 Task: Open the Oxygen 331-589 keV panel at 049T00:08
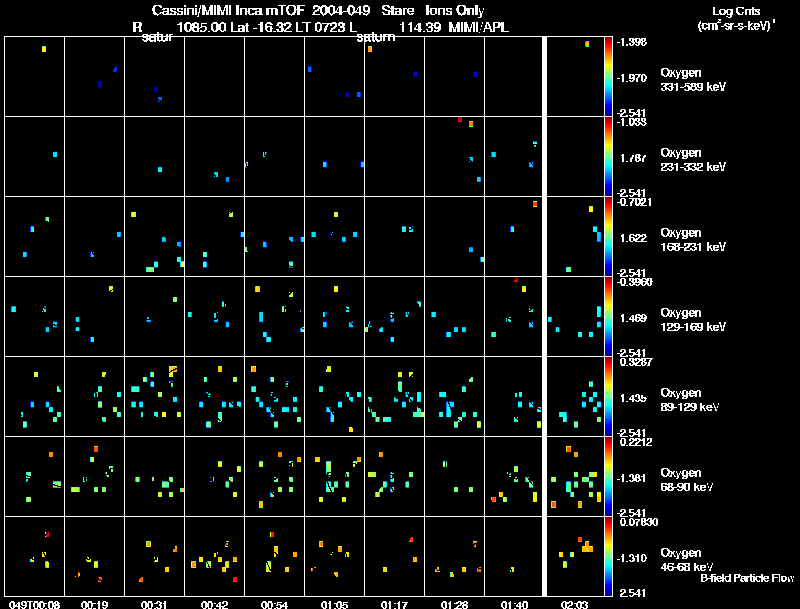pyautogui.click(x=34, y=77)
